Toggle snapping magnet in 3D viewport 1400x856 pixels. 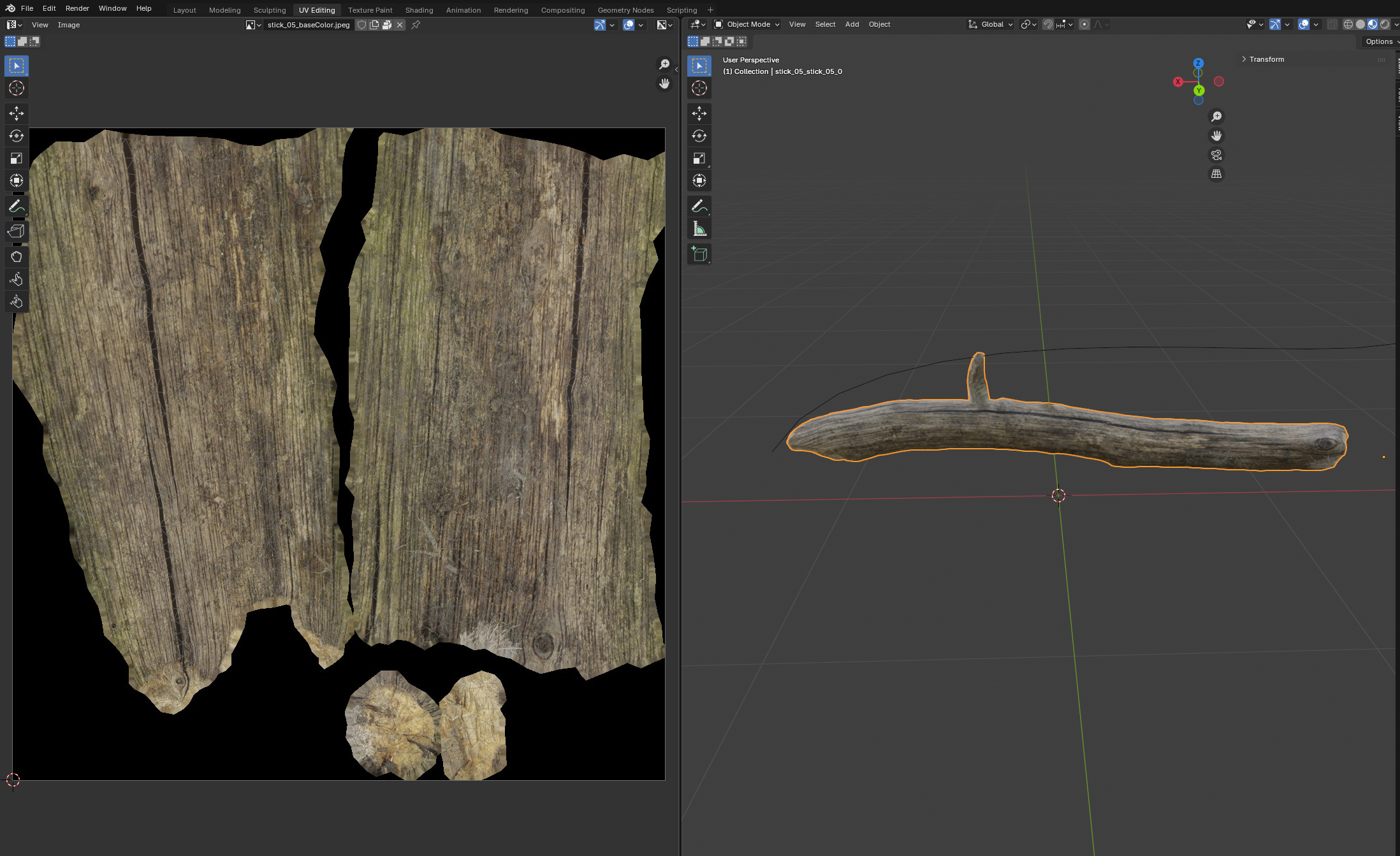(1047, 24)
